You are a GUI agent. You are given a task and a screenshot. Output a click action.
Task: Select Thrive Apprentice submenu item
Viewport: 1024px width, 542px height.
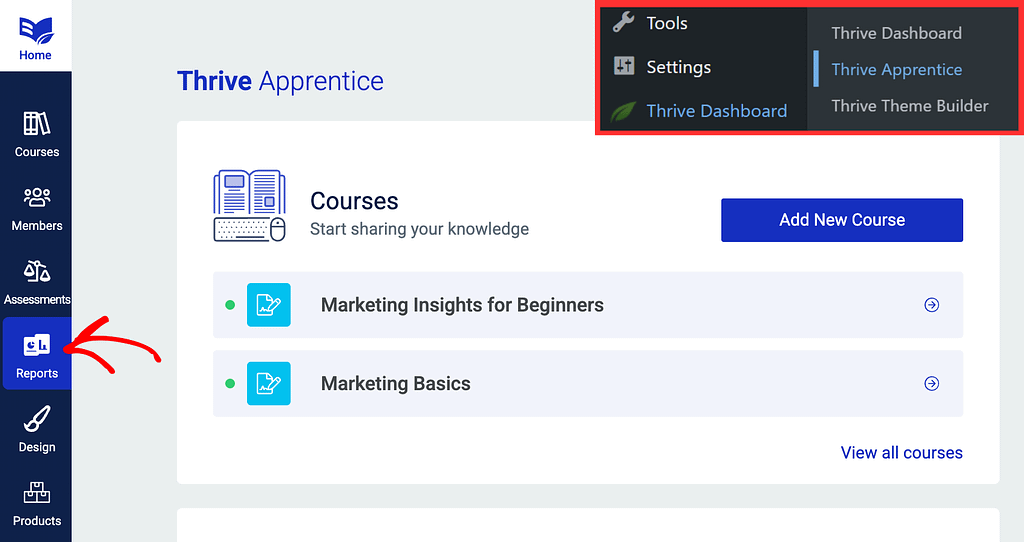(x=896, y=69)
